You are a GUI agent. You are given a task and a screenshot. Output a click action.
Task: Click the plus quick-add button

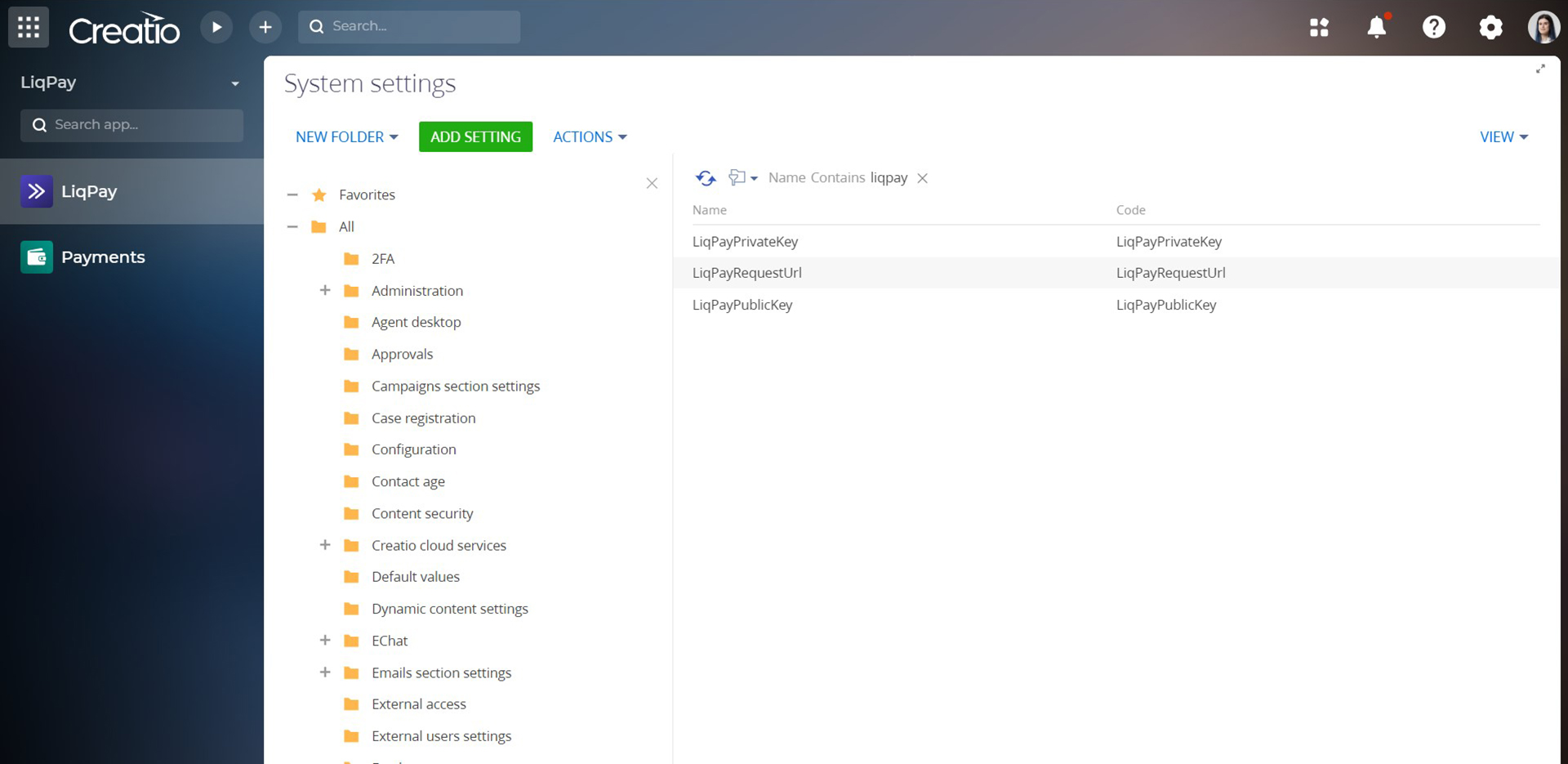coord(265,27)
